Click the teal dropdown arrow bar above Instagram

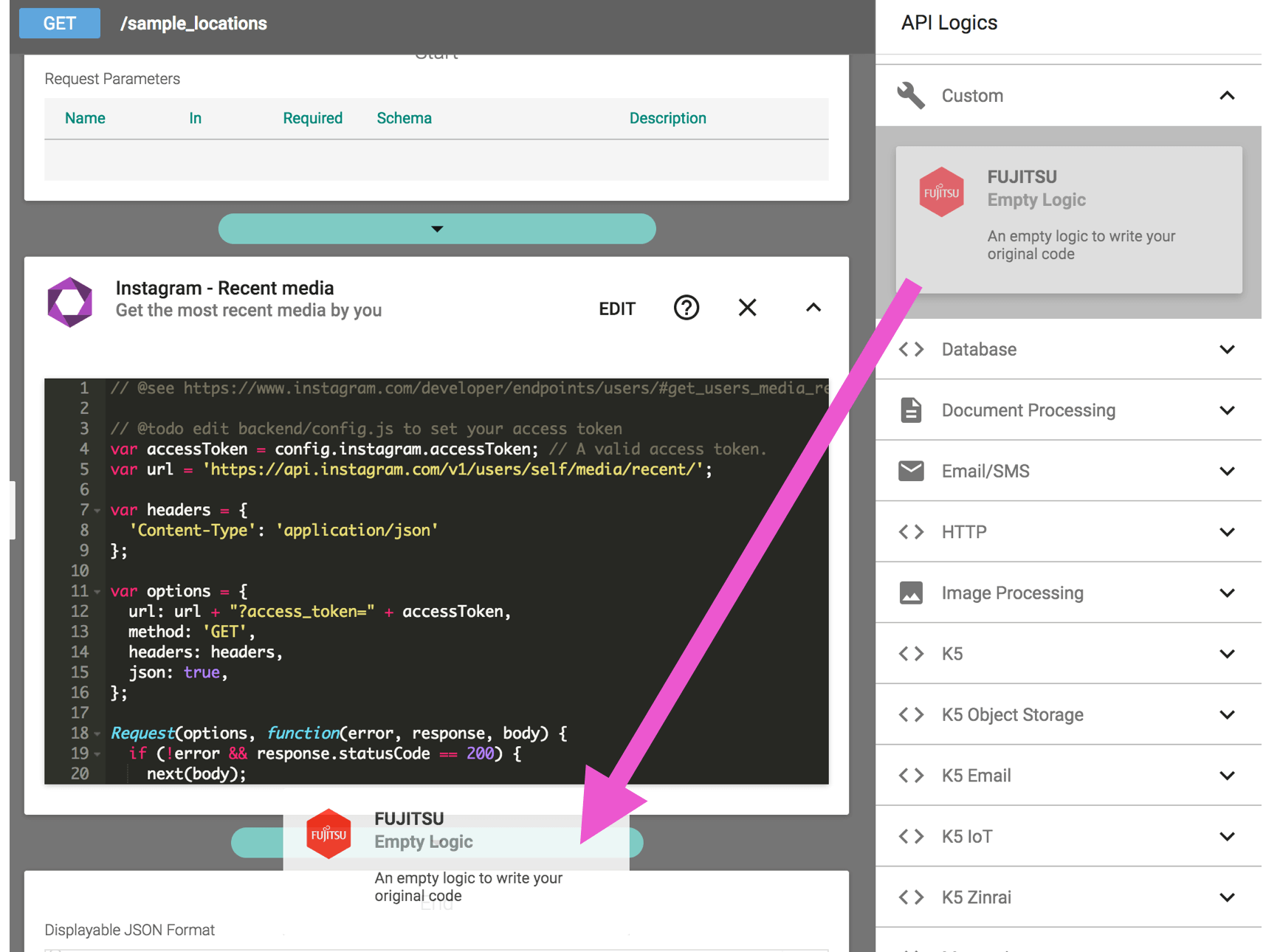pos(437,229)
